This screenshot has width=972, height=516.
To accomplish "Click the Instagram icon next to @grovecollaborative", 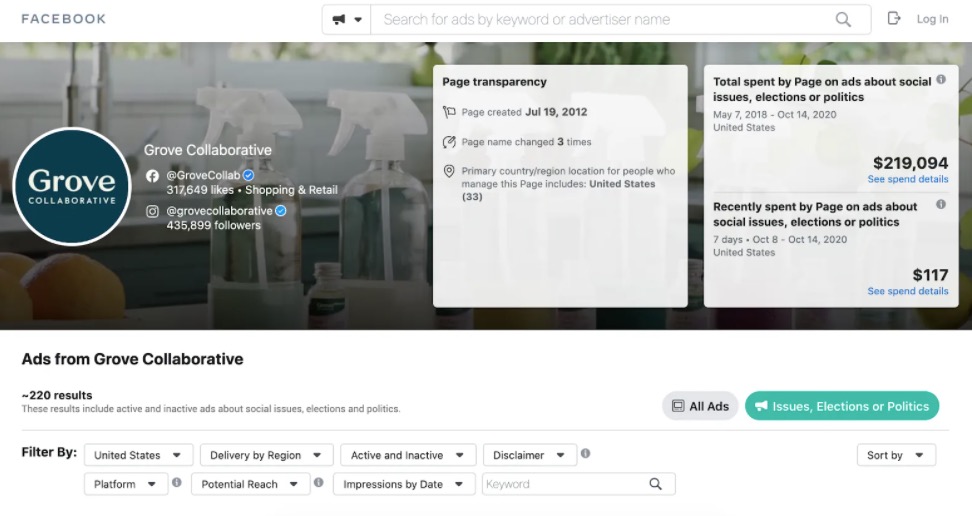I will 152,211.
